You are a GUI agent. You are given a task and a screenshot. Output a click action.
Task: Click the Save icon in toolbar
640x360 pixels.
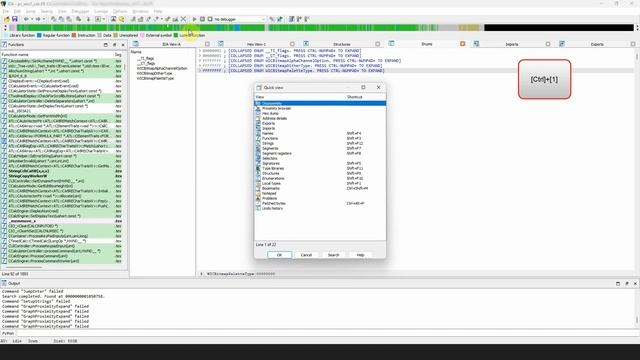coord(15,19)
